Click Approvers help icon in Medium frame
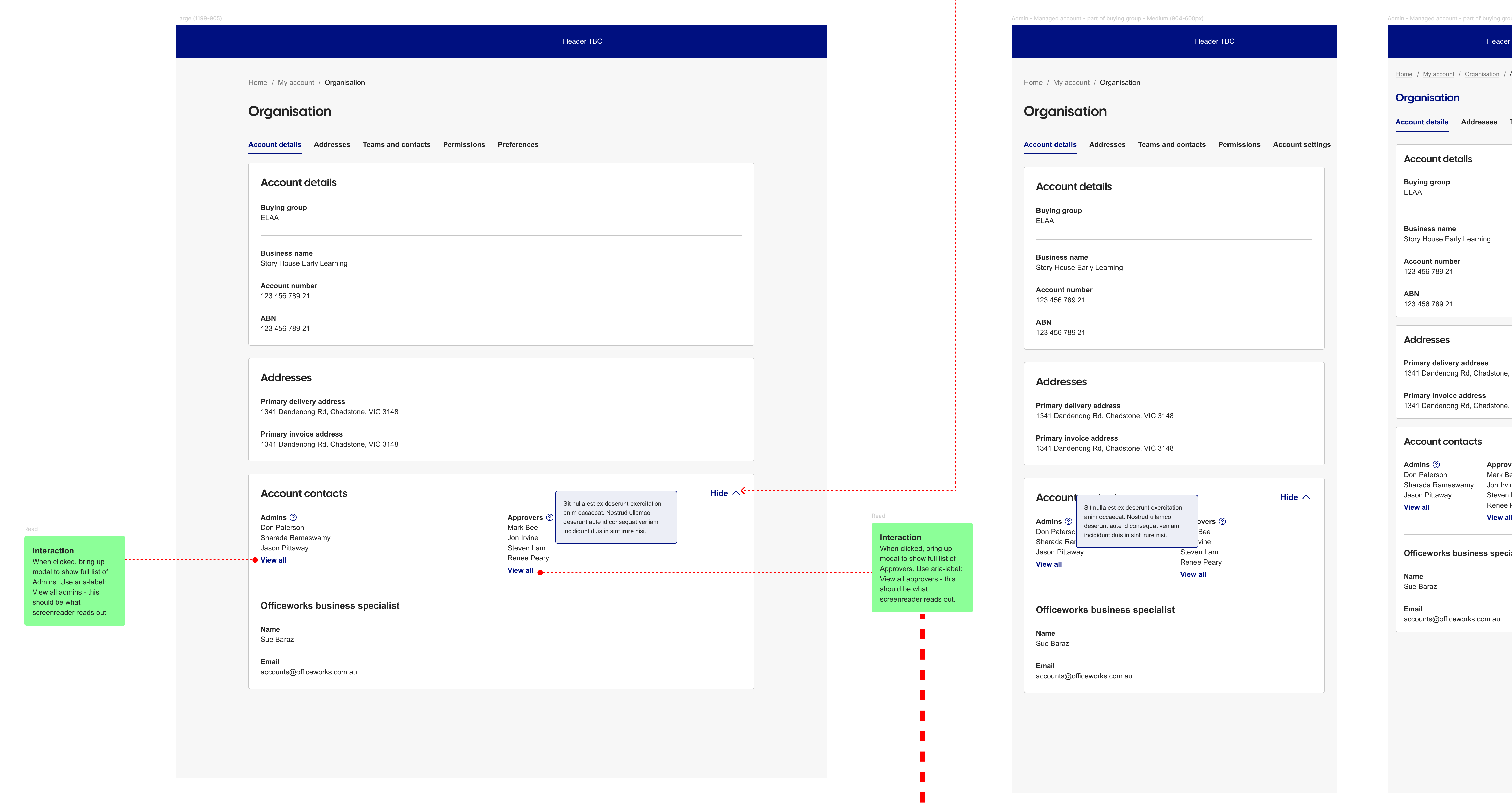The width and height of the screenshot is (1512, 810). [1222, 521]
